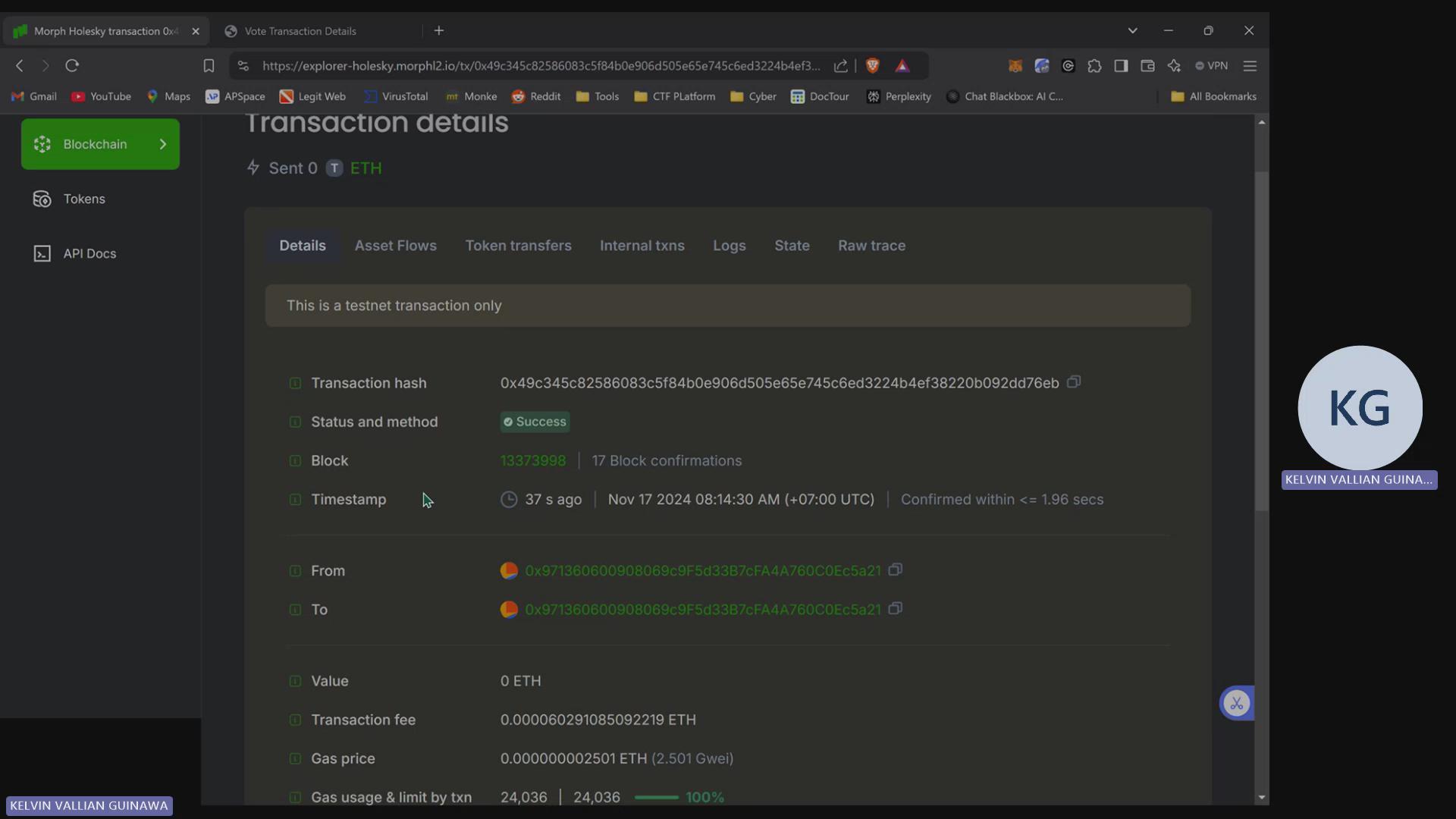The image size is (1456, 819).
Task: Go back to previous page
Action: pyautogui.click(x=20, y=66)
